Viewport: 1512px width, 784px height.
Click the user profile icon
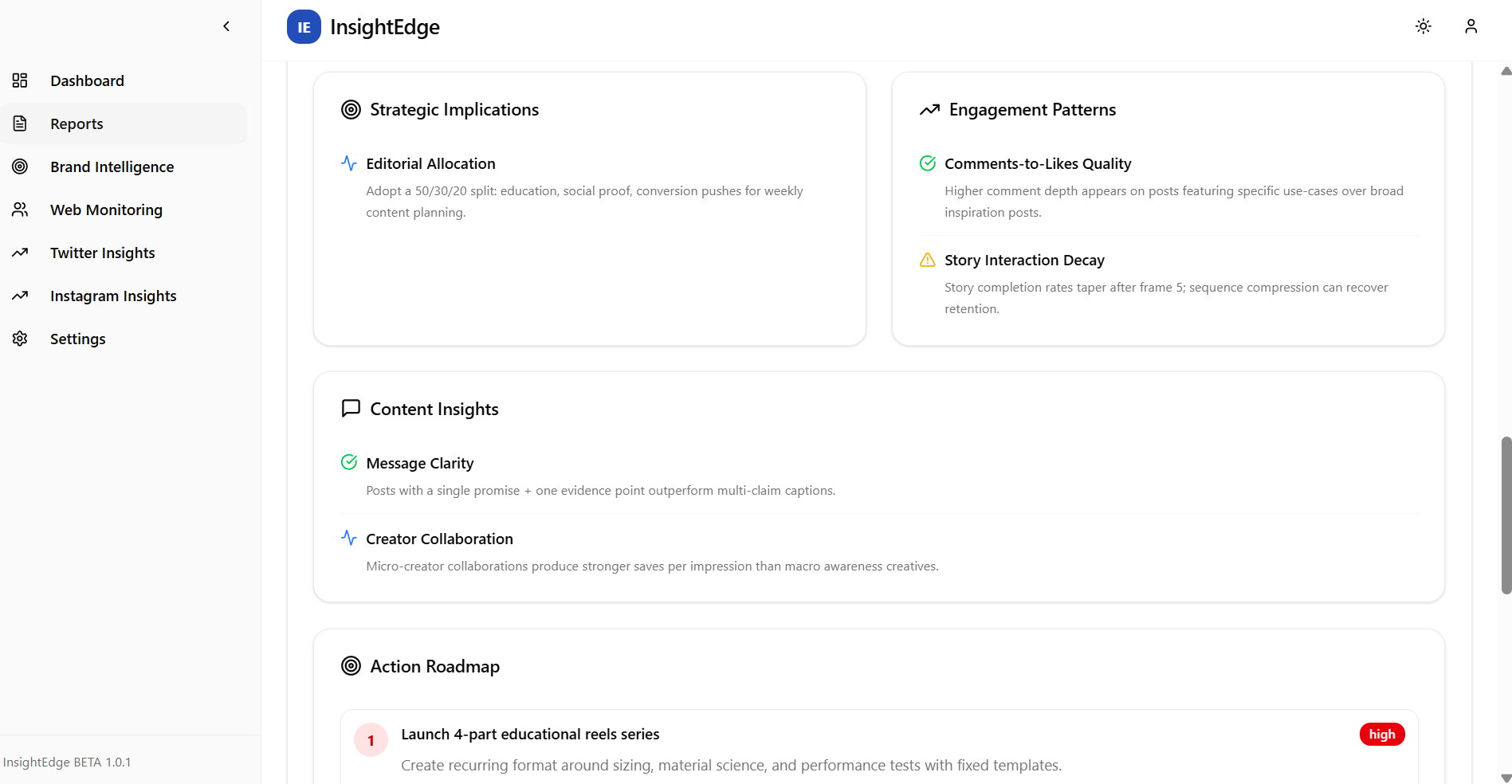coord(1471,26)
